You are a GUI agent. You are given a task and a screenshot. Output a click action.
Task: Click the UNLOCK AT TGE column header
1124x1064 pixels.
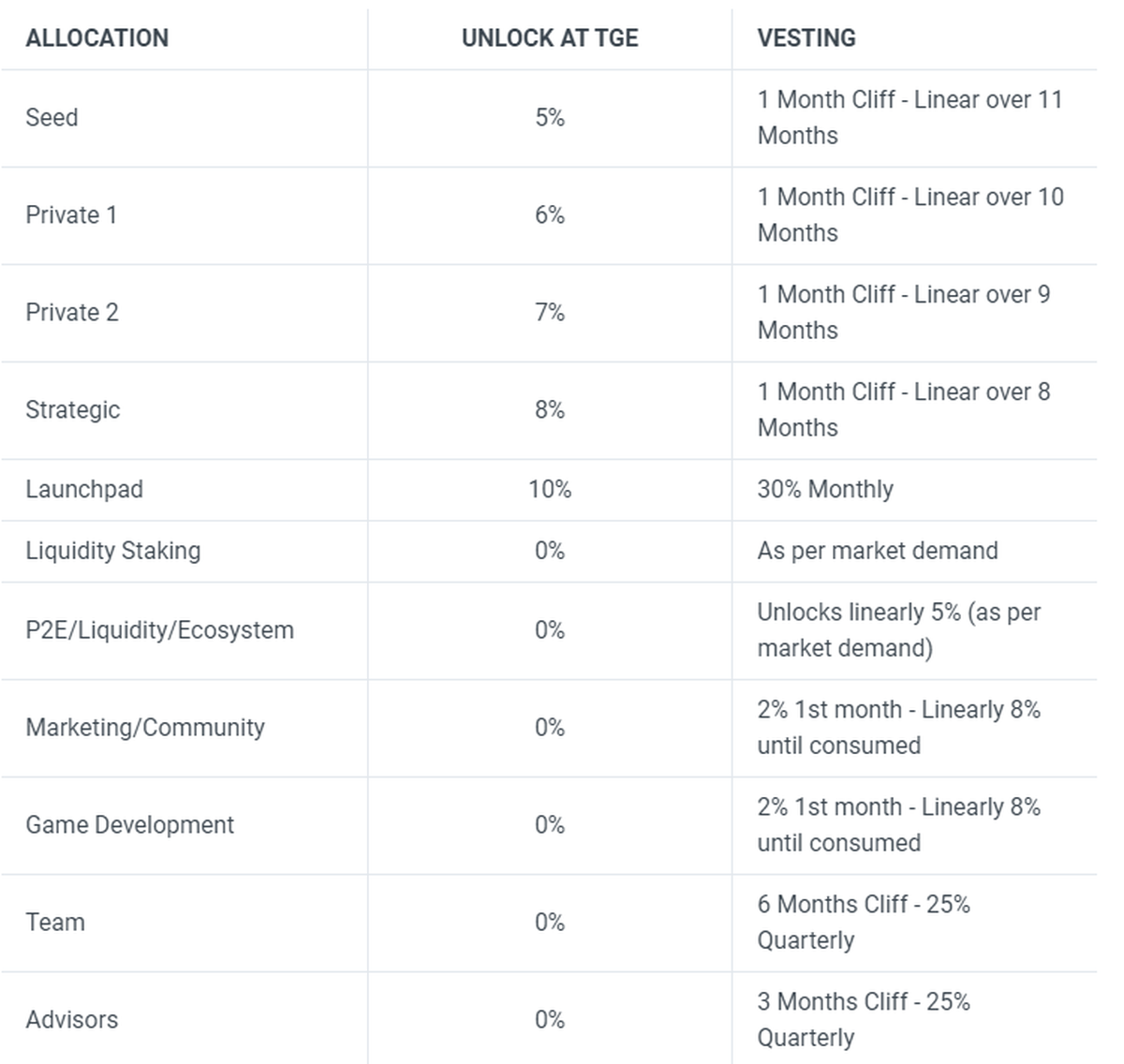[550, 38]
